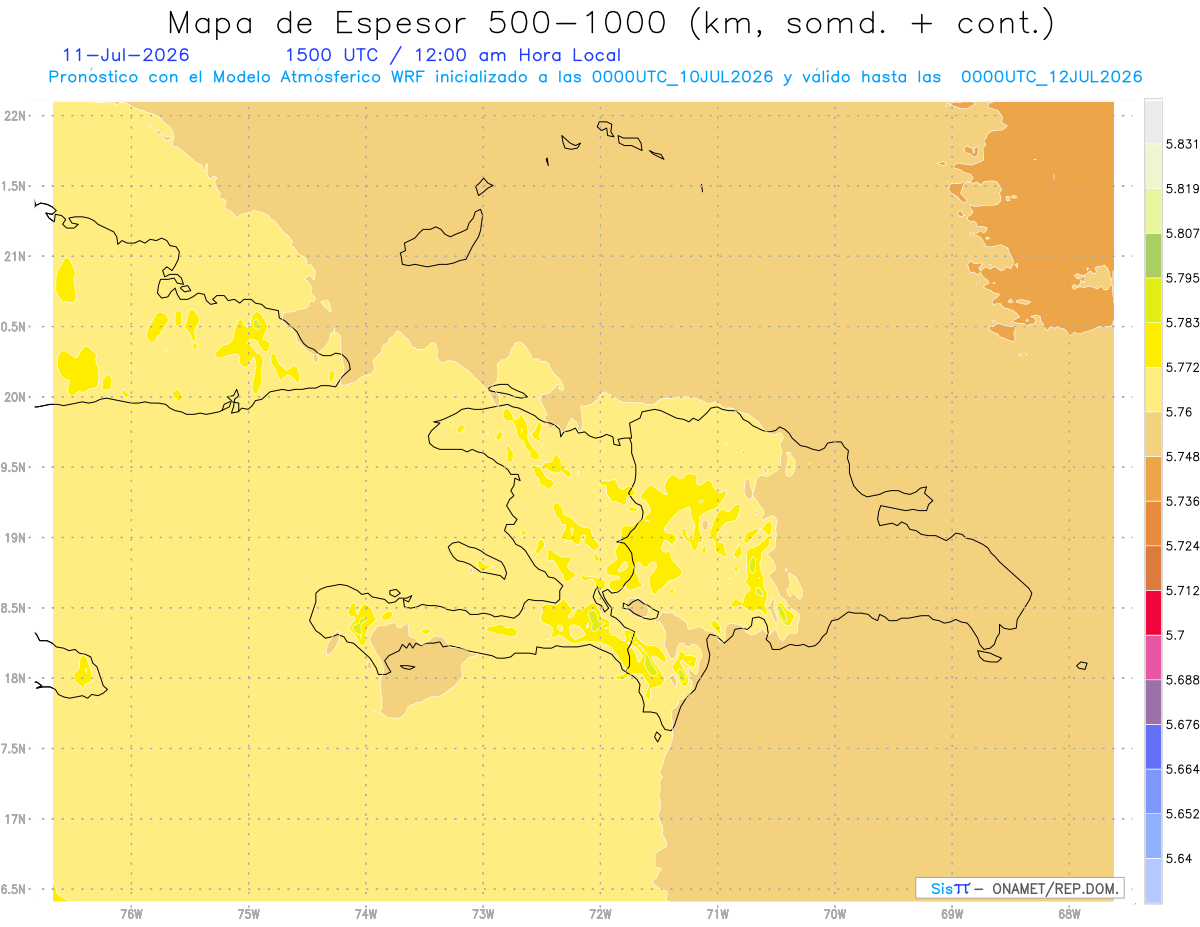Click the '19N' latitude label
Image resolution: width=1200 pixels, height=927 pixels.
tap(16, 537)
